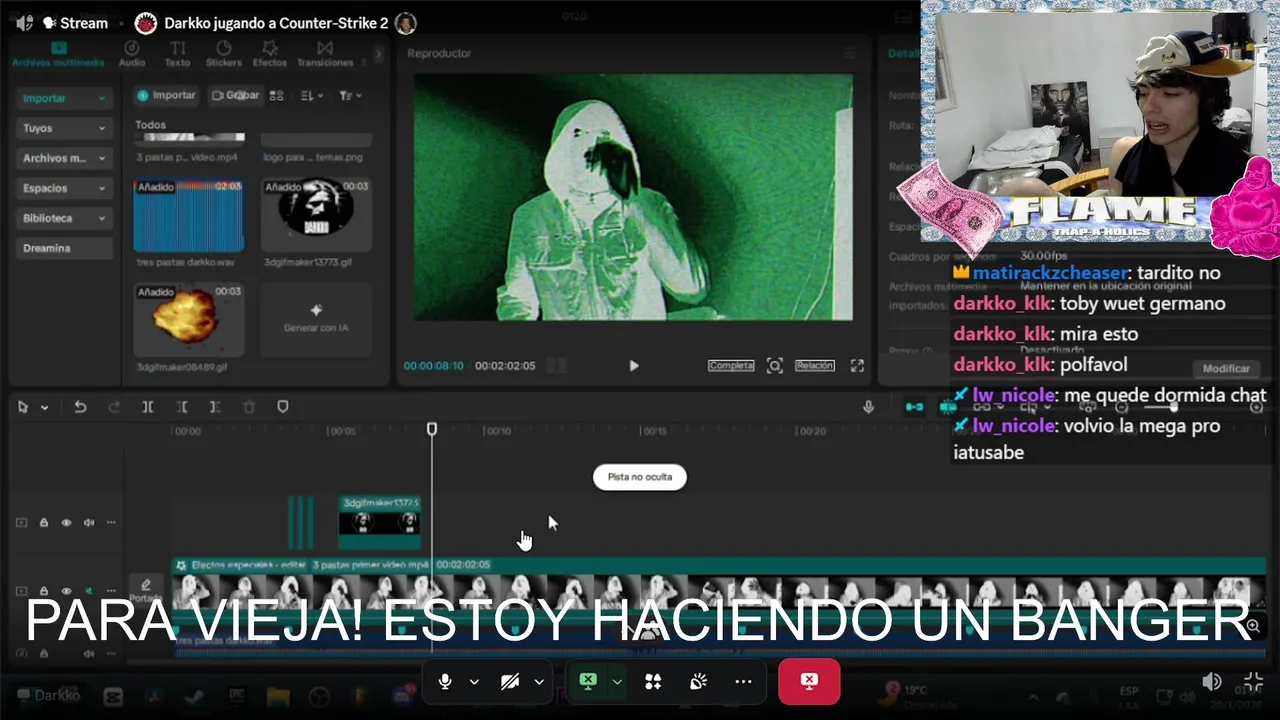Open the Stickers tab

(224, 54)
